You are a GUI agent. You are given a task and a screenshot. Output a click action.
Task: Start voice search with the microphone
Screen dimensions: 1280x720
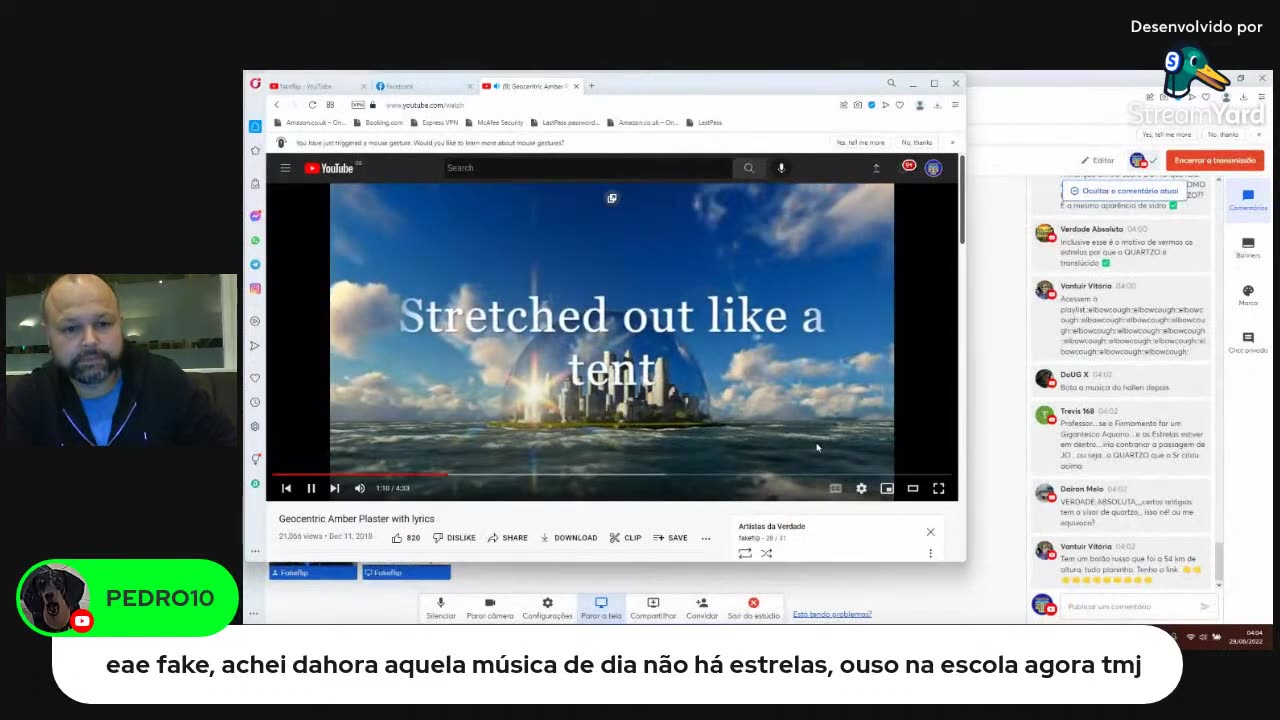click(781, 168)
